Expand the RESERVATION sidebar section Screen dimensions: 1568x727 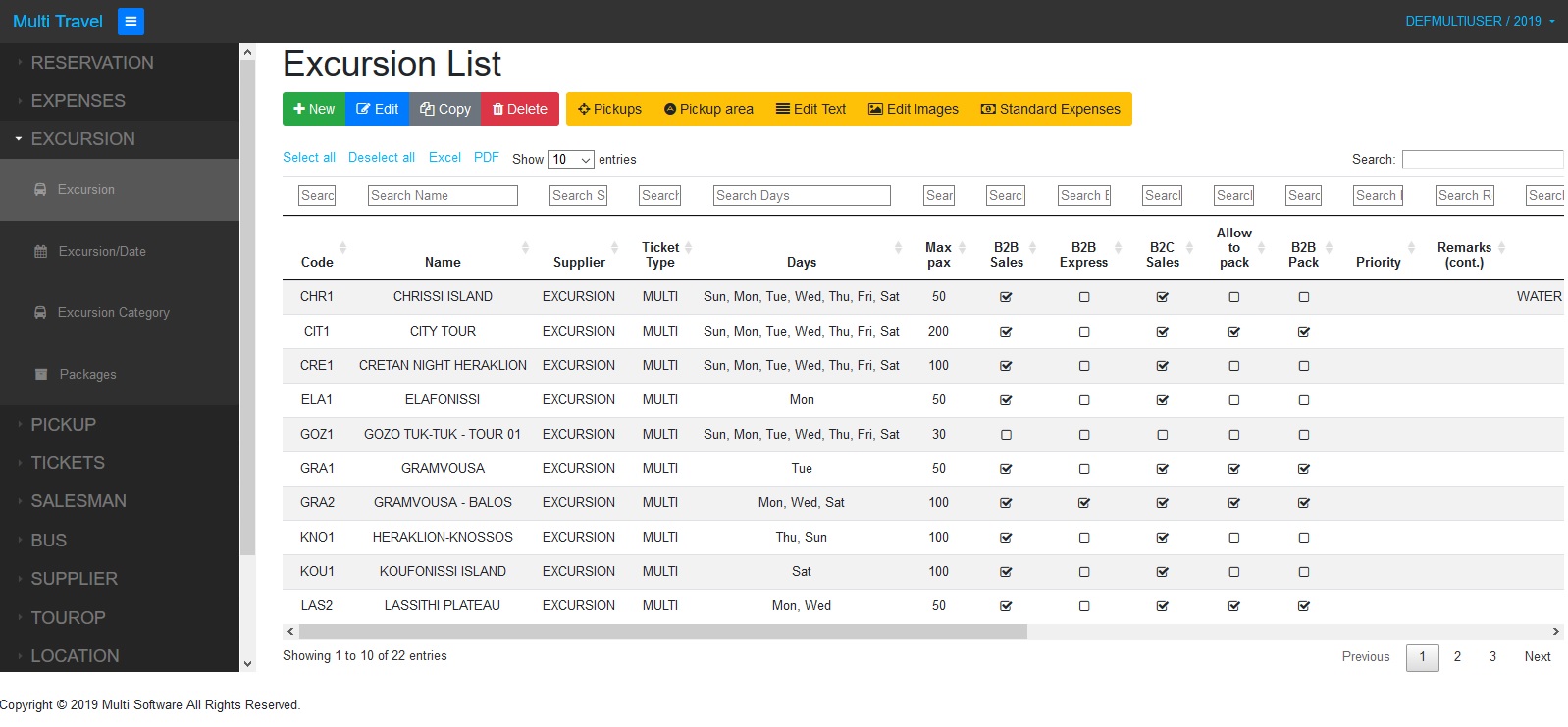92,63
